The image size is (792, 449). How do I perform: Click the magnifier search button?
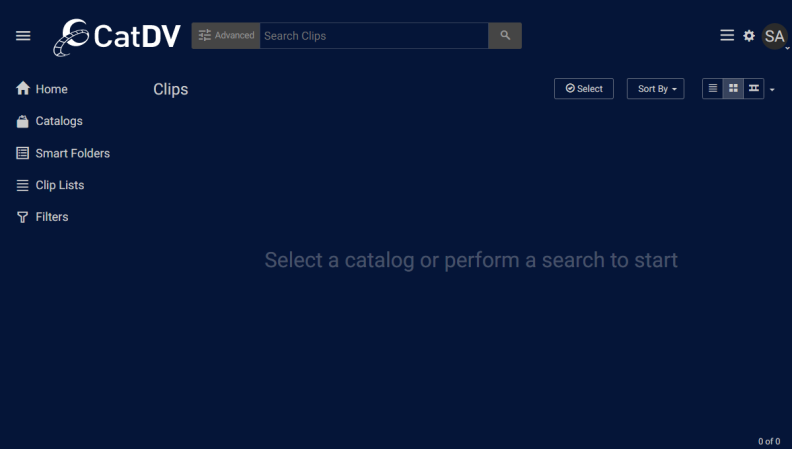click(505, 35)
